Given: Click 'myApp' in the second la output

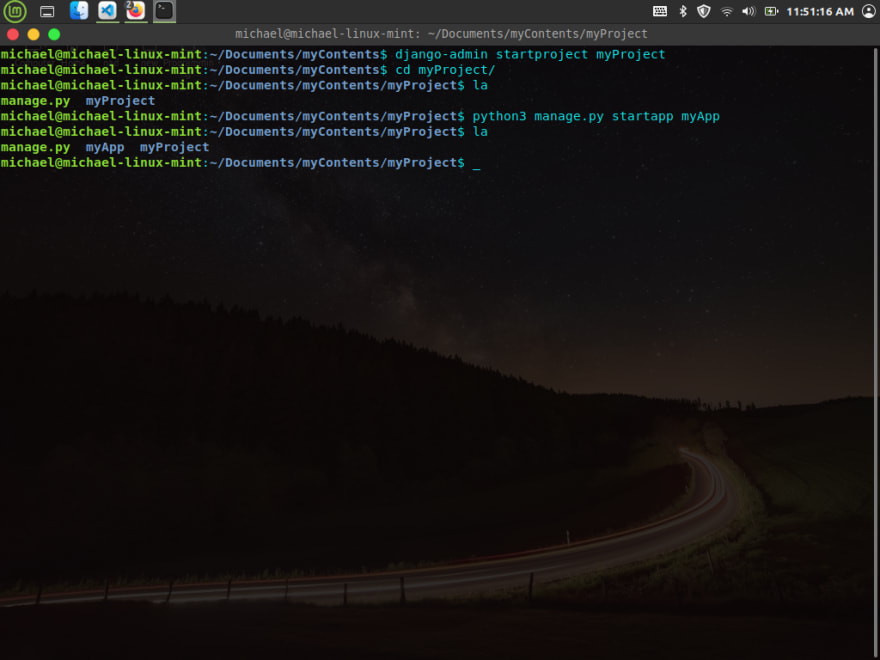Looking at the screenshot, I should point(105,148).
